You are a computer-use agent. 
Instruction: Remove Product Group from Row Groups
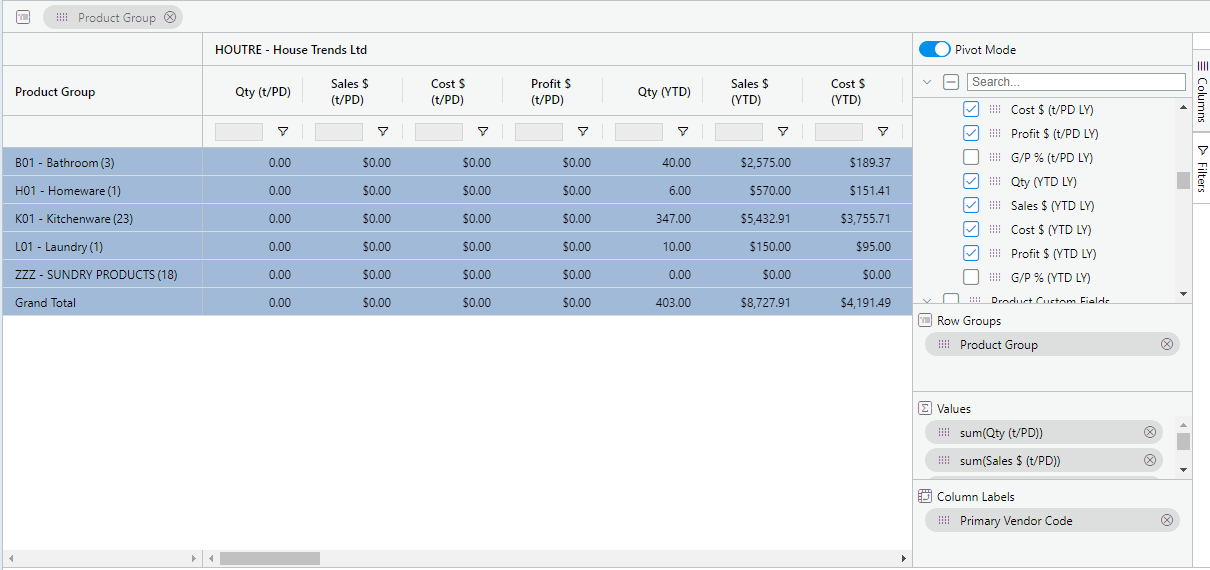click(x=1166, y=345)
